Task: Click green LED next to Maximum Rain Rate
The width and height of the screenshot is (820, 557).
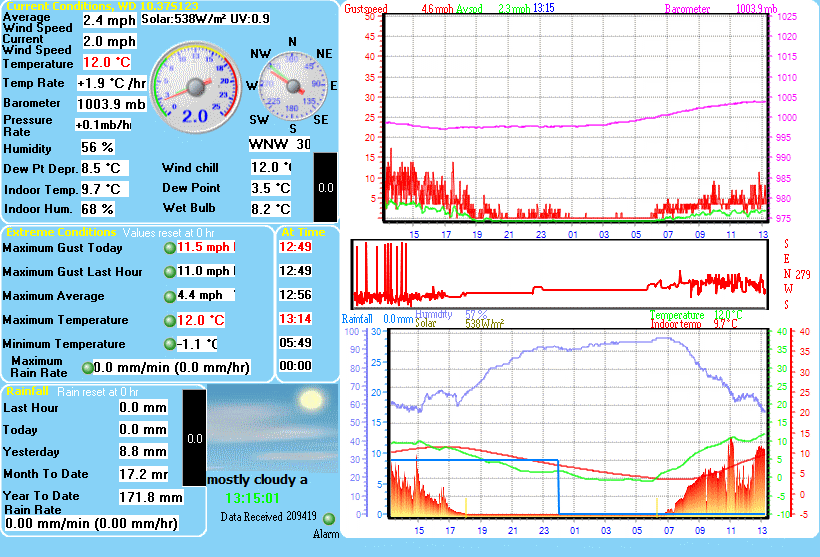Action: [87, 368]
